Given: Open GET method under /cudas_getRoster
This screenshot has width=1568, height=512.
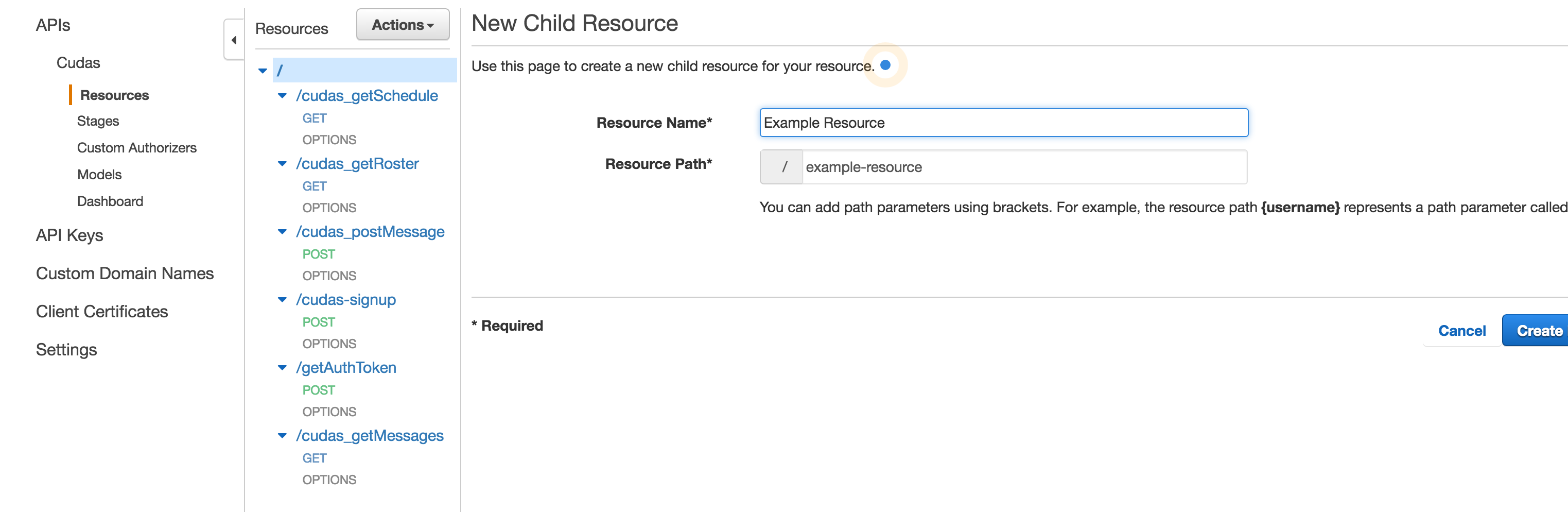Looking at the screenshot, I should click(314, 186).
